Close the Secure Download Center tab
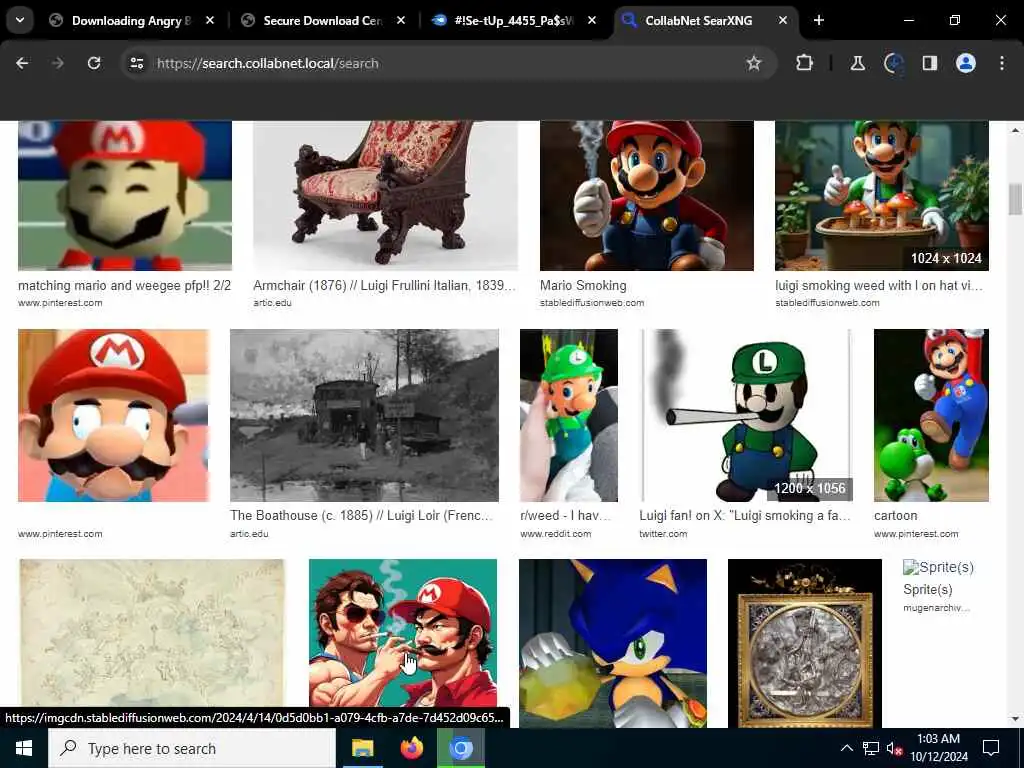This screenshot has height=768, width=1024. 401,21
